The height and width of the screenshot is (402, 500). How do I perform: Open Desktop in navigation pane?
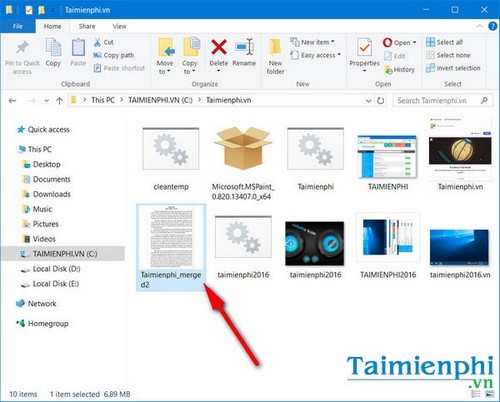point(41,164)
